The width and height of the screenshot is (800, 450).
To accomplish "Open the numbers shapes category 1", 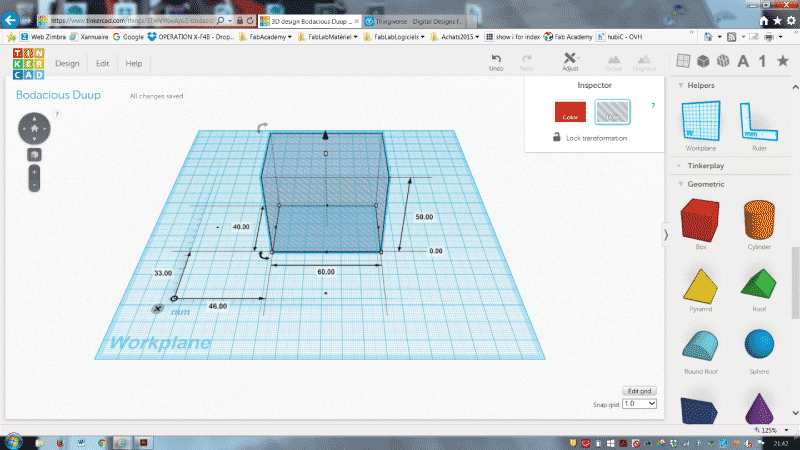I will click(x=762, y=61).
